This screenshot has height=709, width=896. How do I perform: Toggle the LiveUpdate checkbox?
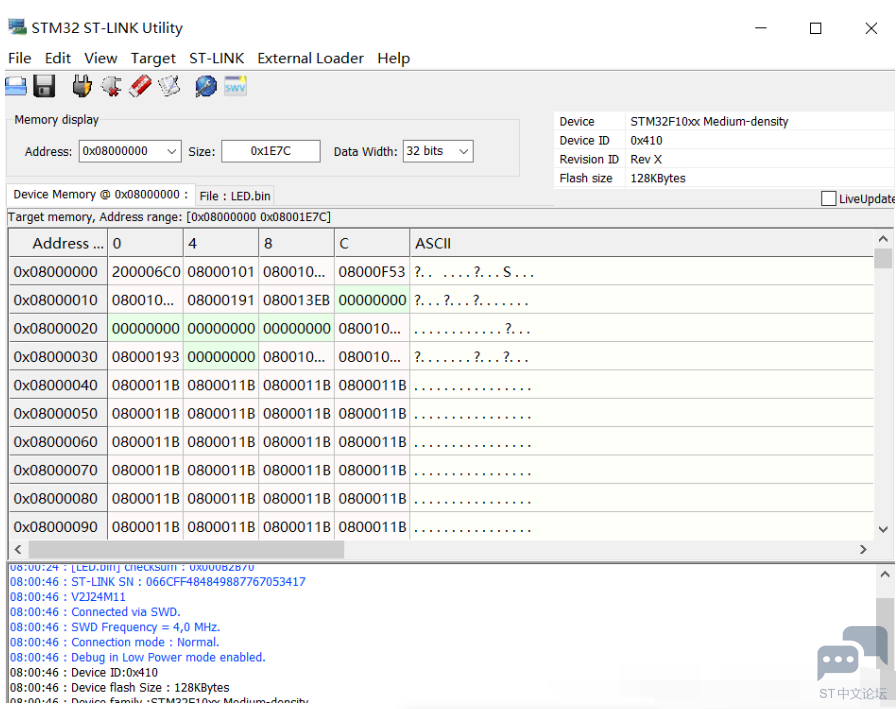coord(828,198)
